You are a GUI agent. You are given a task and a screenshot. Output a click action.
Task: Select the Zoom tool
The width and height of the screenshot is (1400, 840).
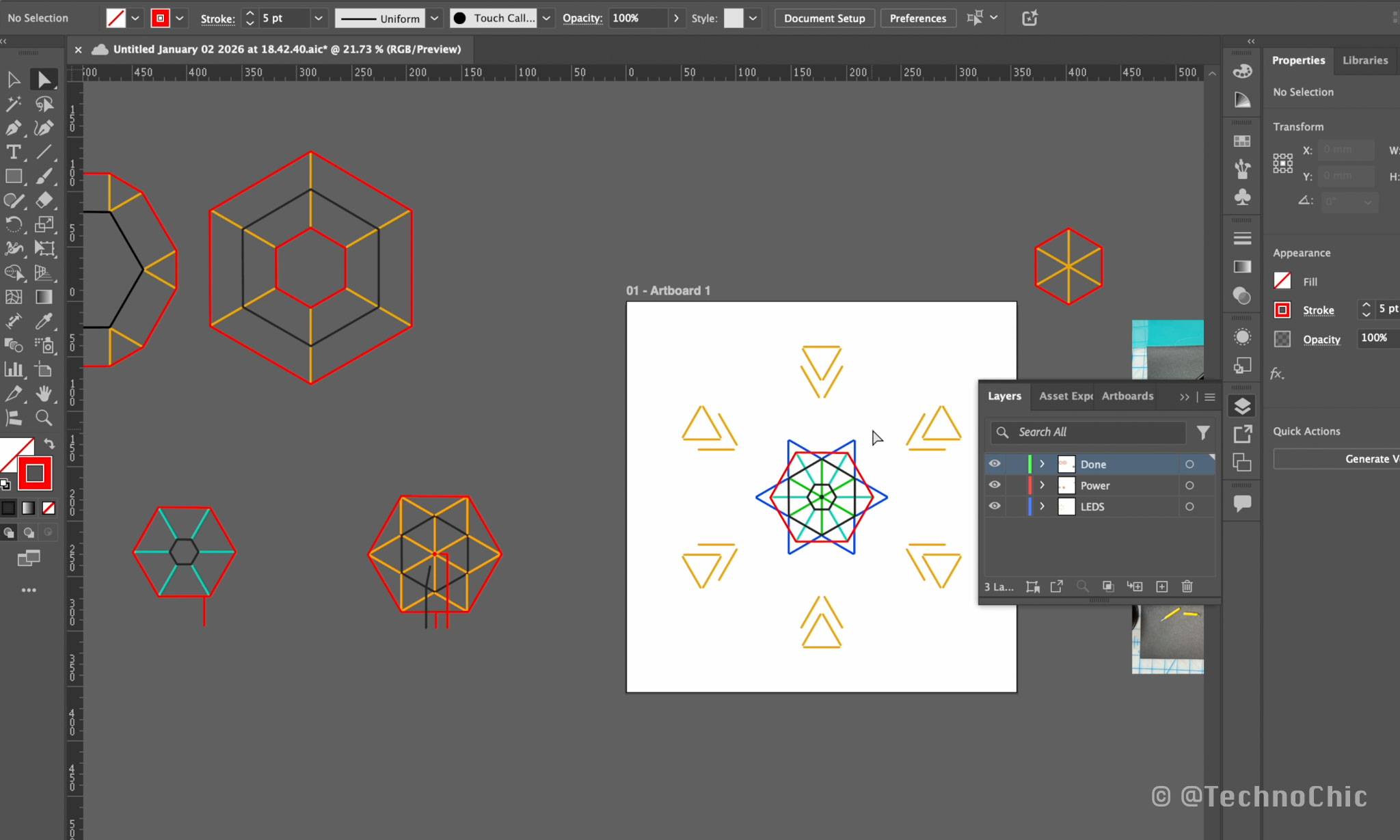point(44,418)
